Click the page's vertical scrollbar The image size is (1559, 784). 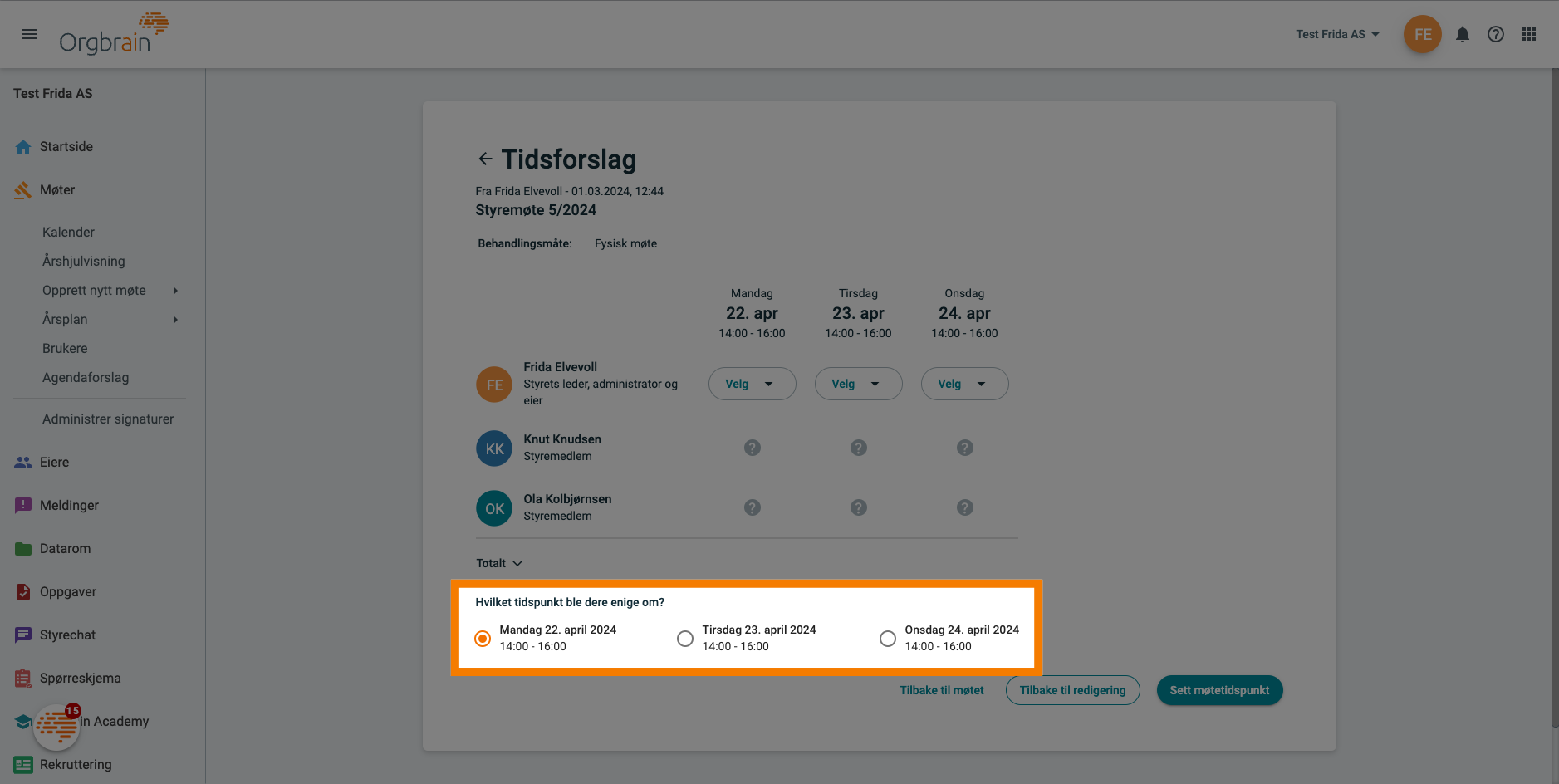[1555, 399]
